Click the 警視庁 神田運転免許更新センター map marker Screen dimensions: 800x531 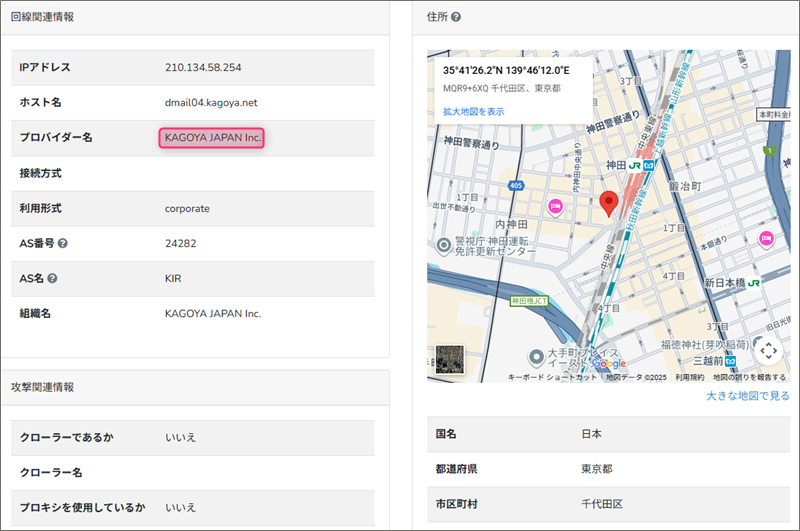[445, 244]
